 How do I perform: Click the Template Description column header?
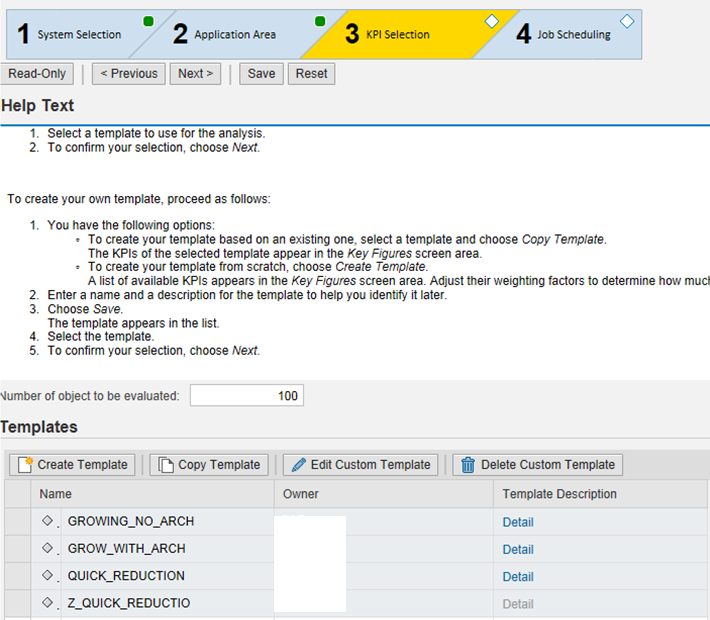coord(600,494)
